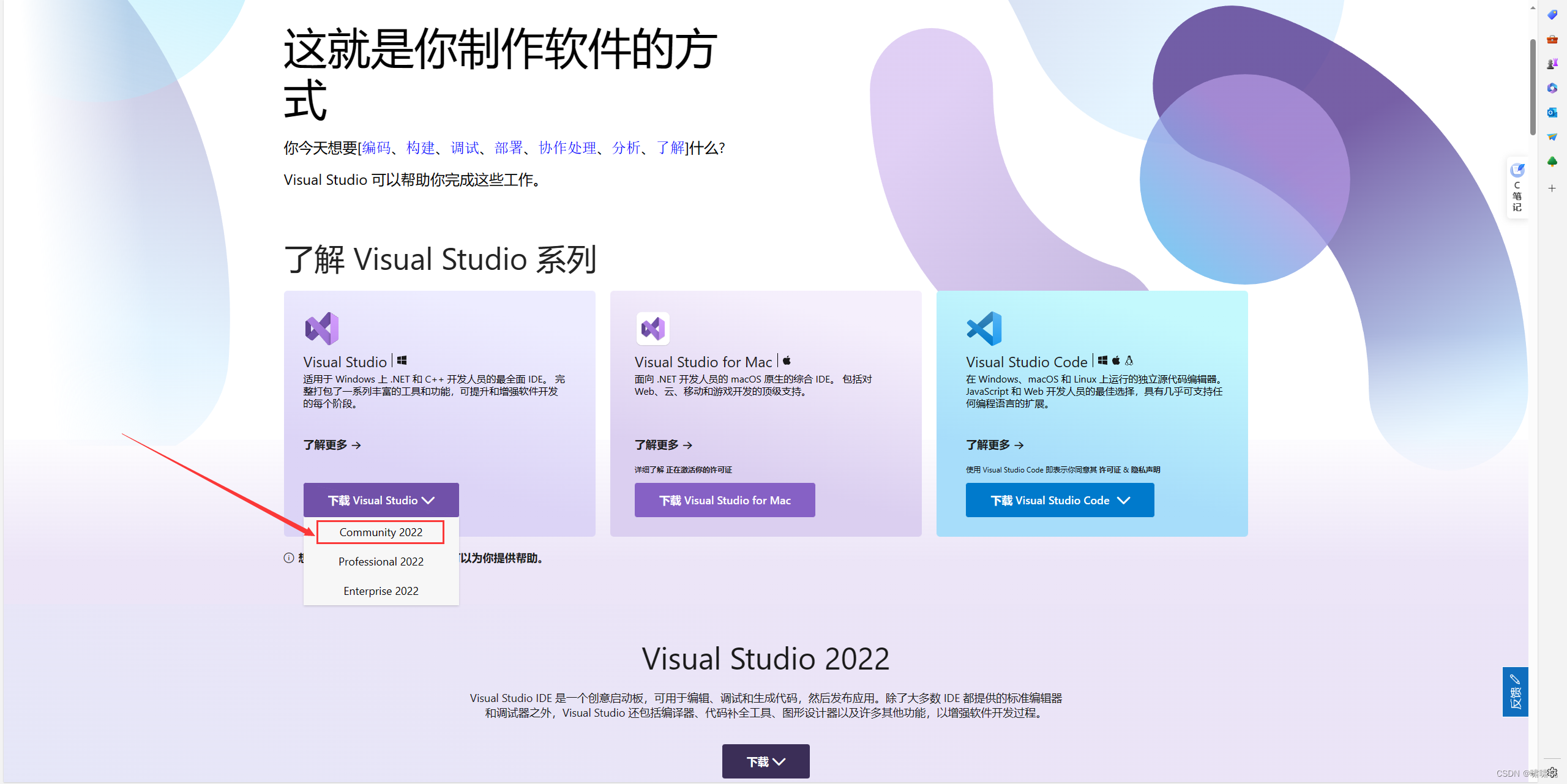Viewport: 1567px width, 784px height.
Task: Open the 部署 link
Action: [509, 147]
